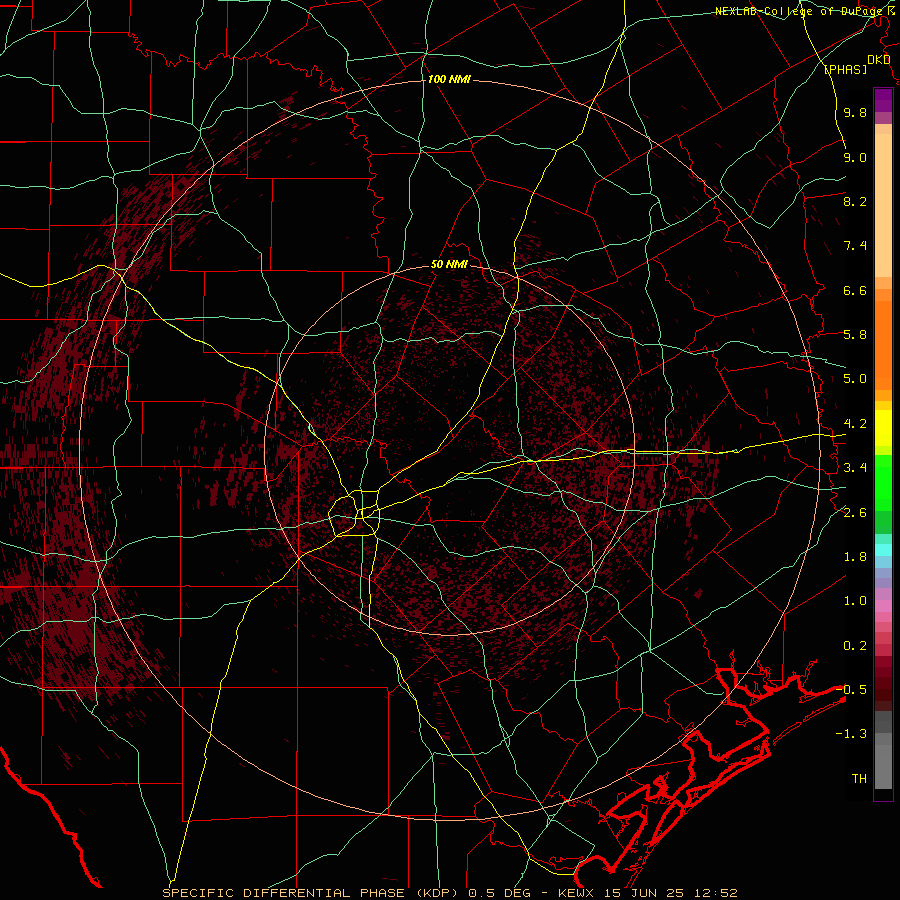Image resolution: width=900 pixels, height=900 pixels.
Task: Pick the gray segment of the color bar
Action: point(883,752)
